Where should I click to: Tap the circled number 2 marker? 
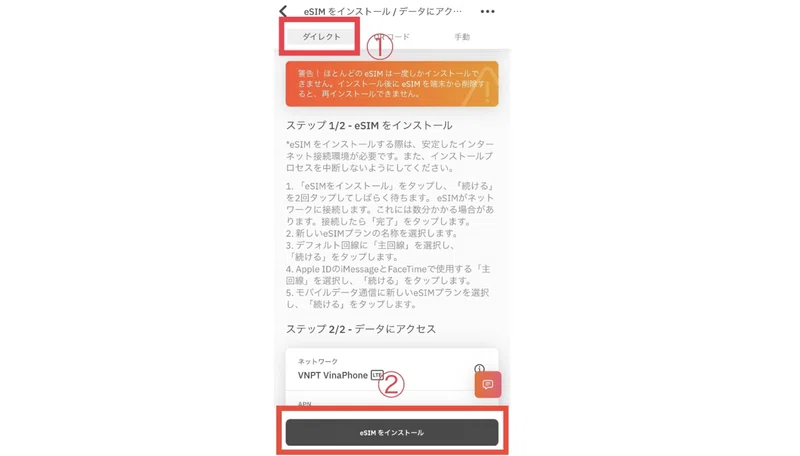click(x=391, y=384)
